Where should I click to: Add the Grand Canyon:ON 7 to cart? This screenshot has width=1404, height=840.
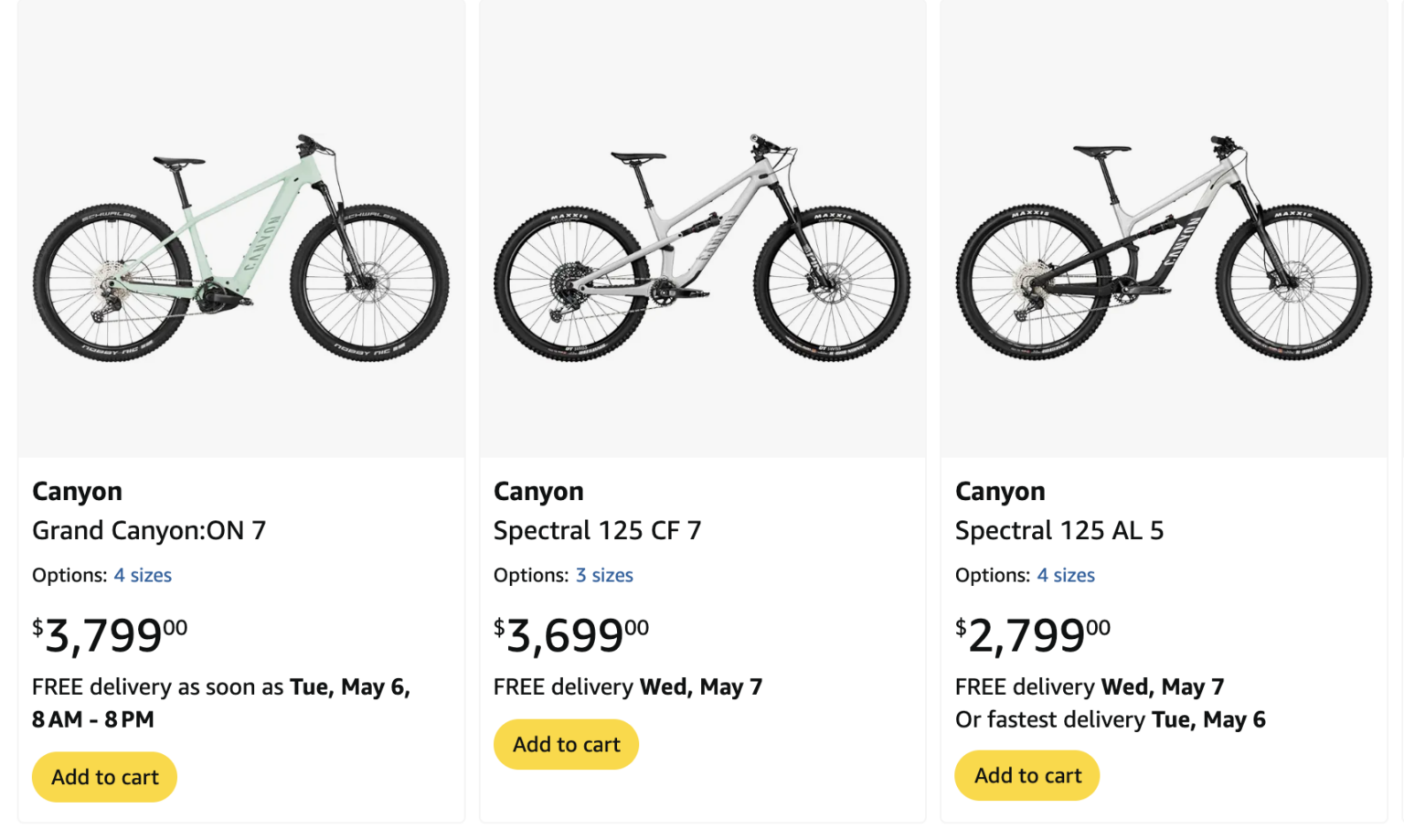(x=103, y=776)
